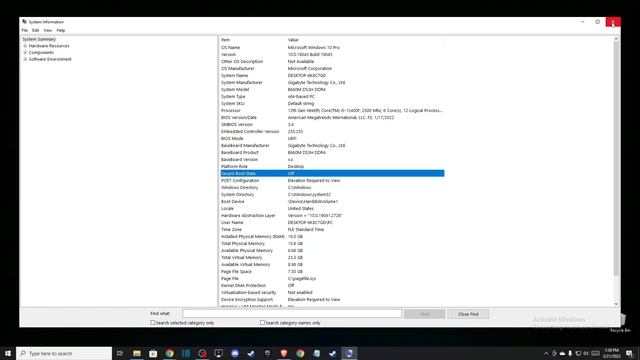Screen dimensions: 640x360
Task: Select the highlighted Secure Boot State row
Action: [332, 173]
